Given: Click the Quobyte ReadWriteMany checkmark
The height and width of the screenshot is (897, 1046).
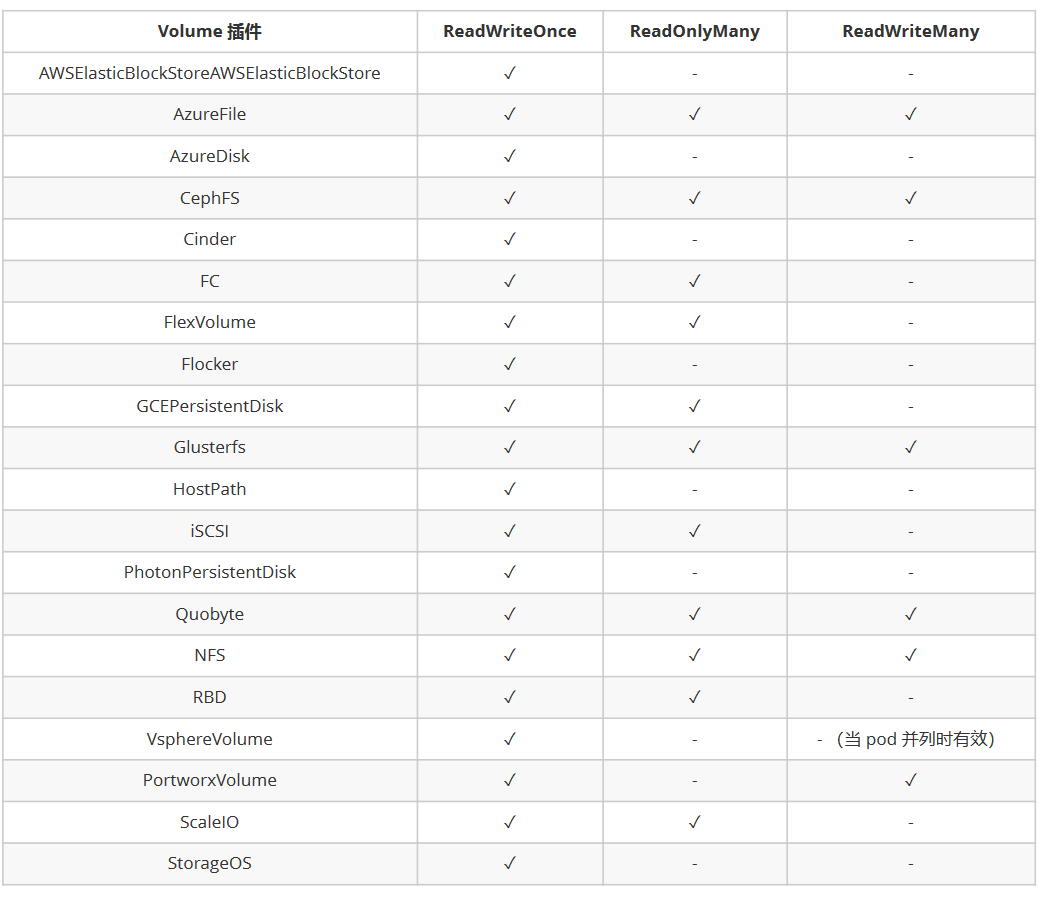Looking at the screenshot, I should tap(911, 614).
